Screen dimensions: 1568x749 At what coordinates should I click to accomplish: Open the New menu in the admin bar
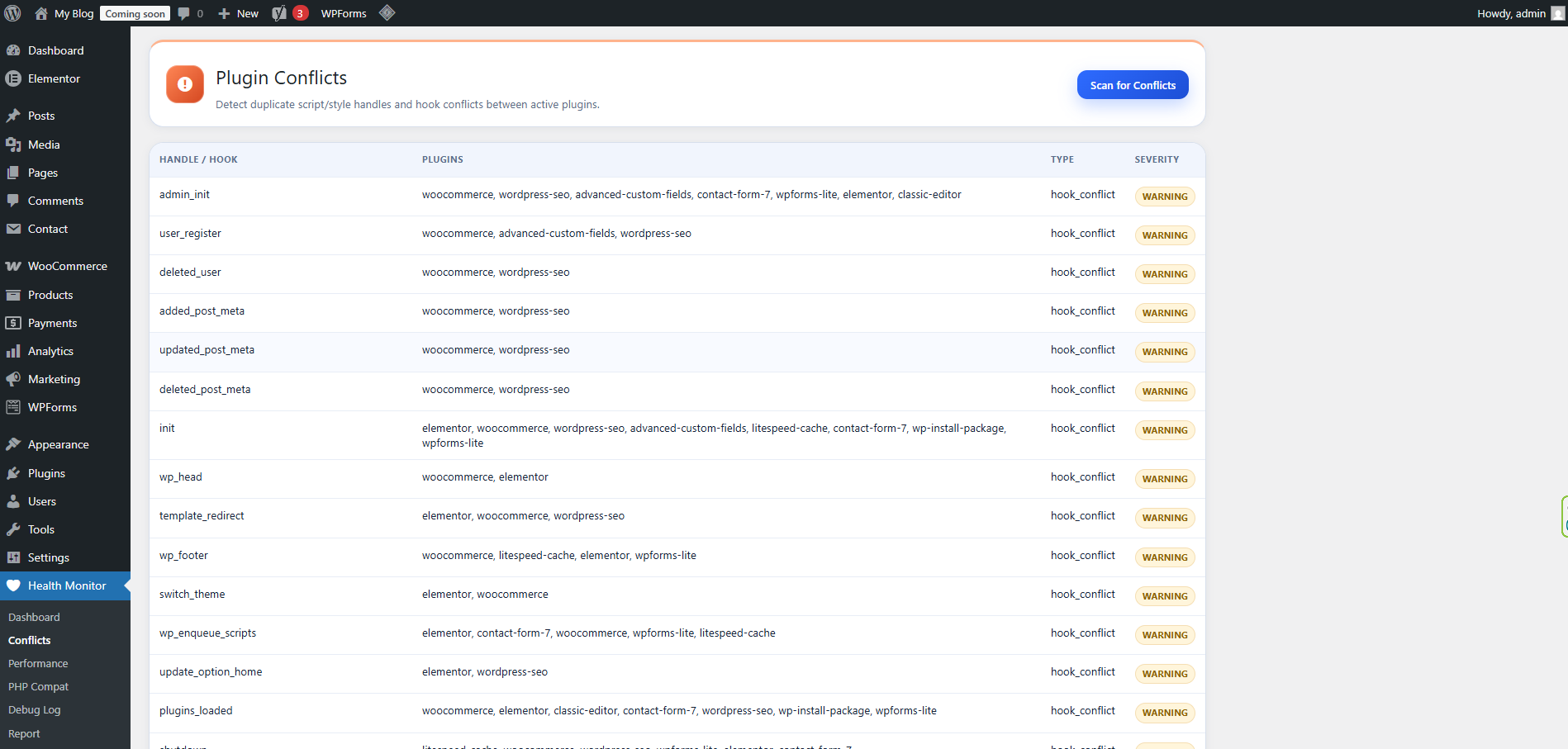pyautogui.click(x=237, y=13)
